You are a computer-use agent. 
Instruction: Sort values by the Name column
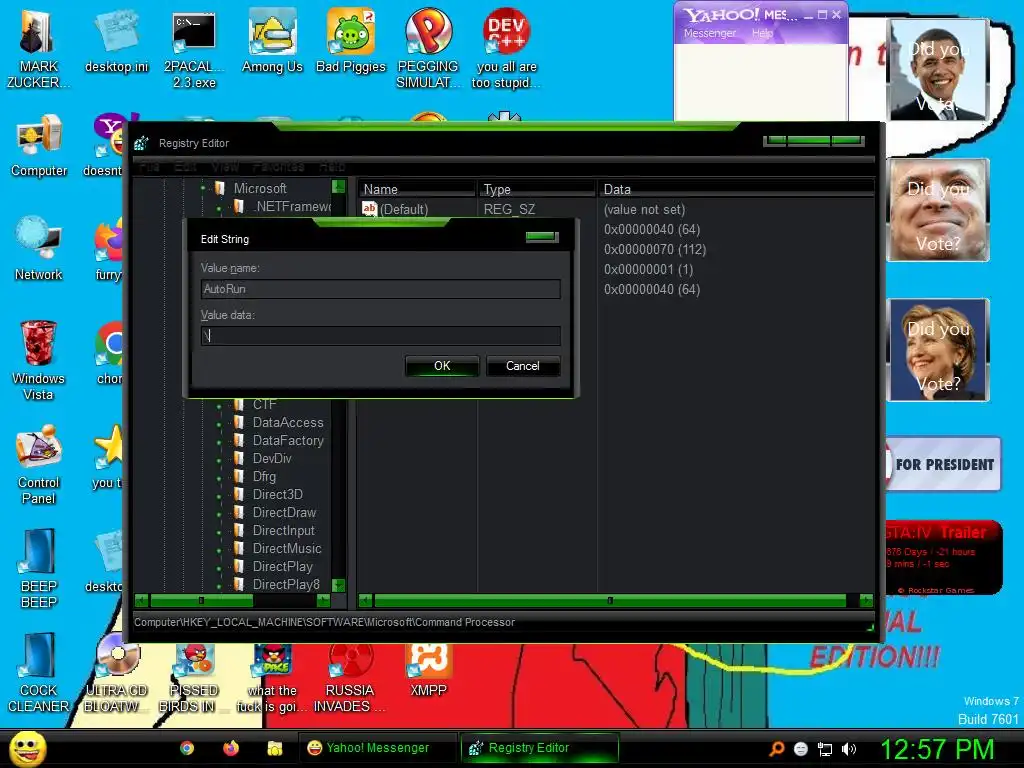pyautogui.click(x=417, y=189)
